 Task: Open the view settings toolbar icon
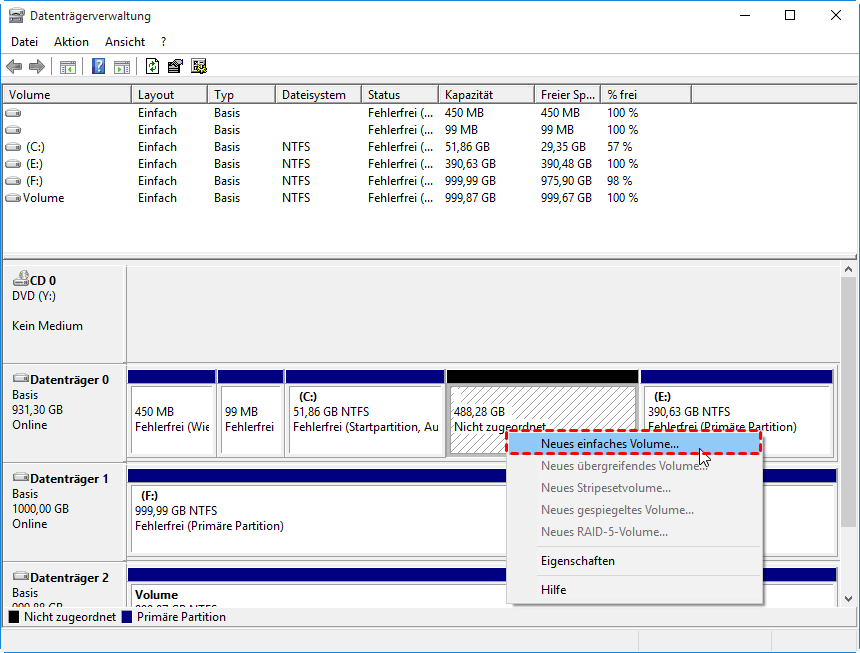pyautogui.click(x=199, y=67)
